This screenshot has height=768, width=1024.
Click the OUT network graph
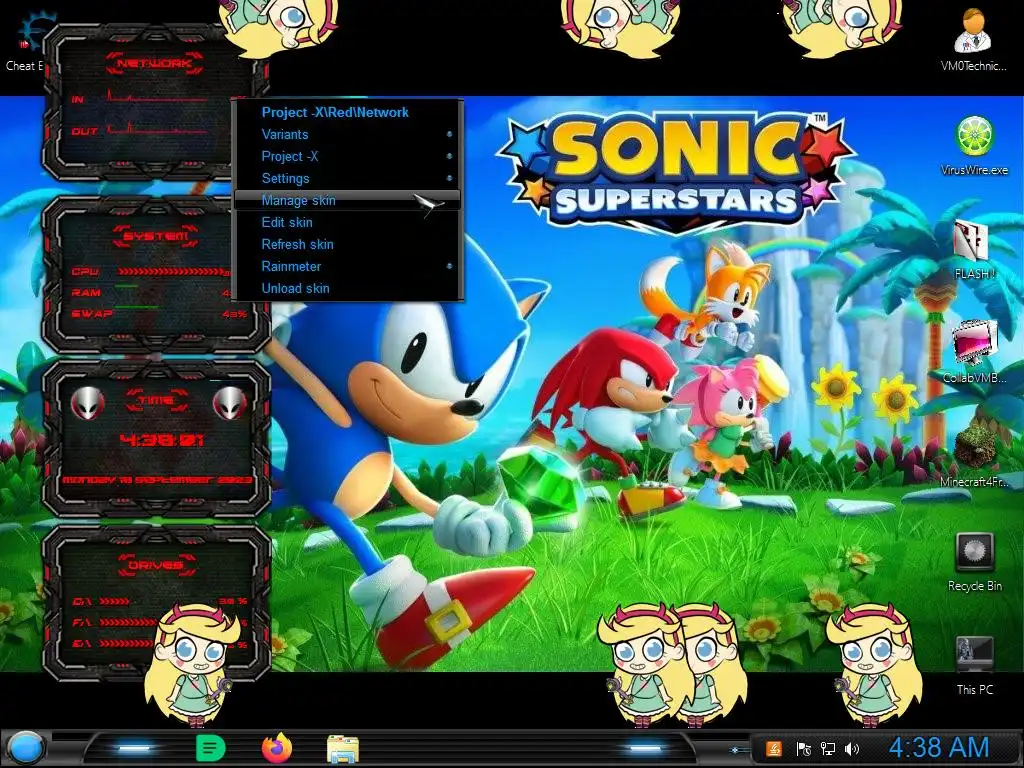tap(158, 127)
